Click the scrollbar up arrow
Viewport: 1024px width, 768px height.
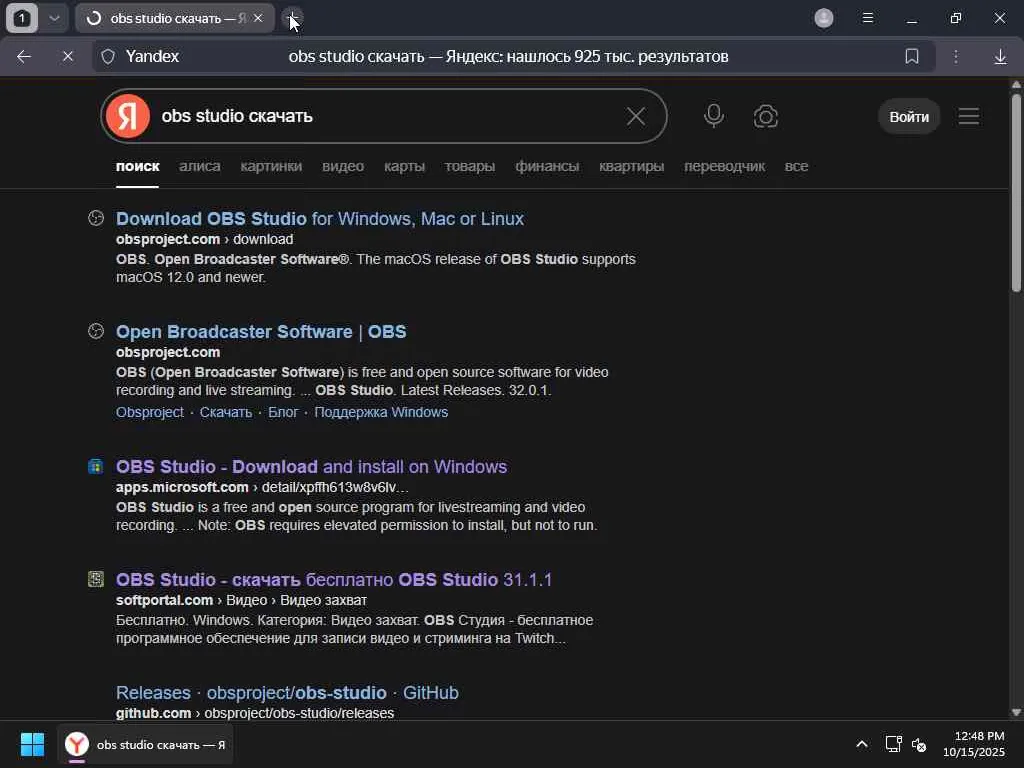pyautogui.click(x=1016, y=84)
